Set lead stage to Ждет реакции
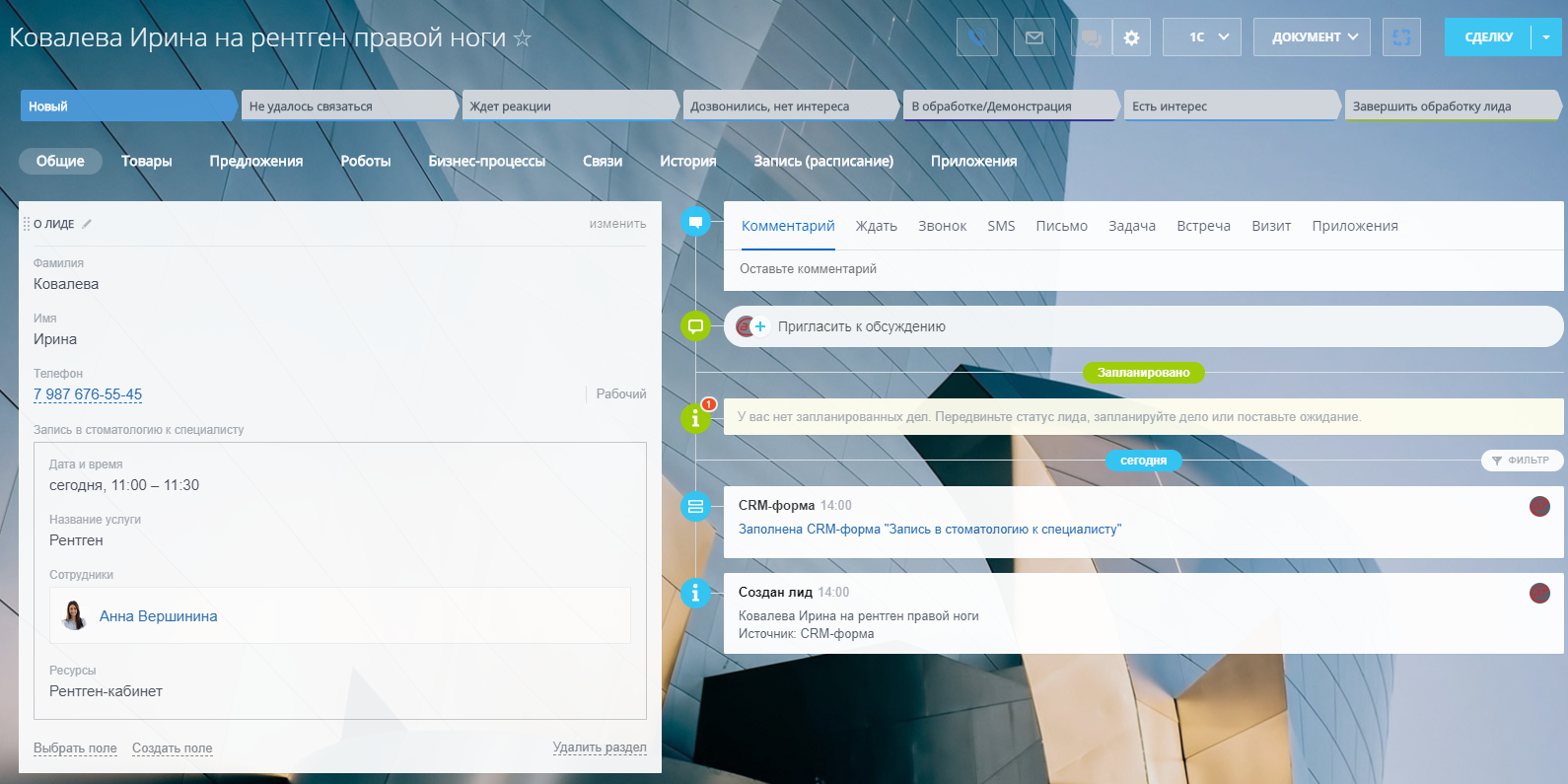 tap(570, 106)
